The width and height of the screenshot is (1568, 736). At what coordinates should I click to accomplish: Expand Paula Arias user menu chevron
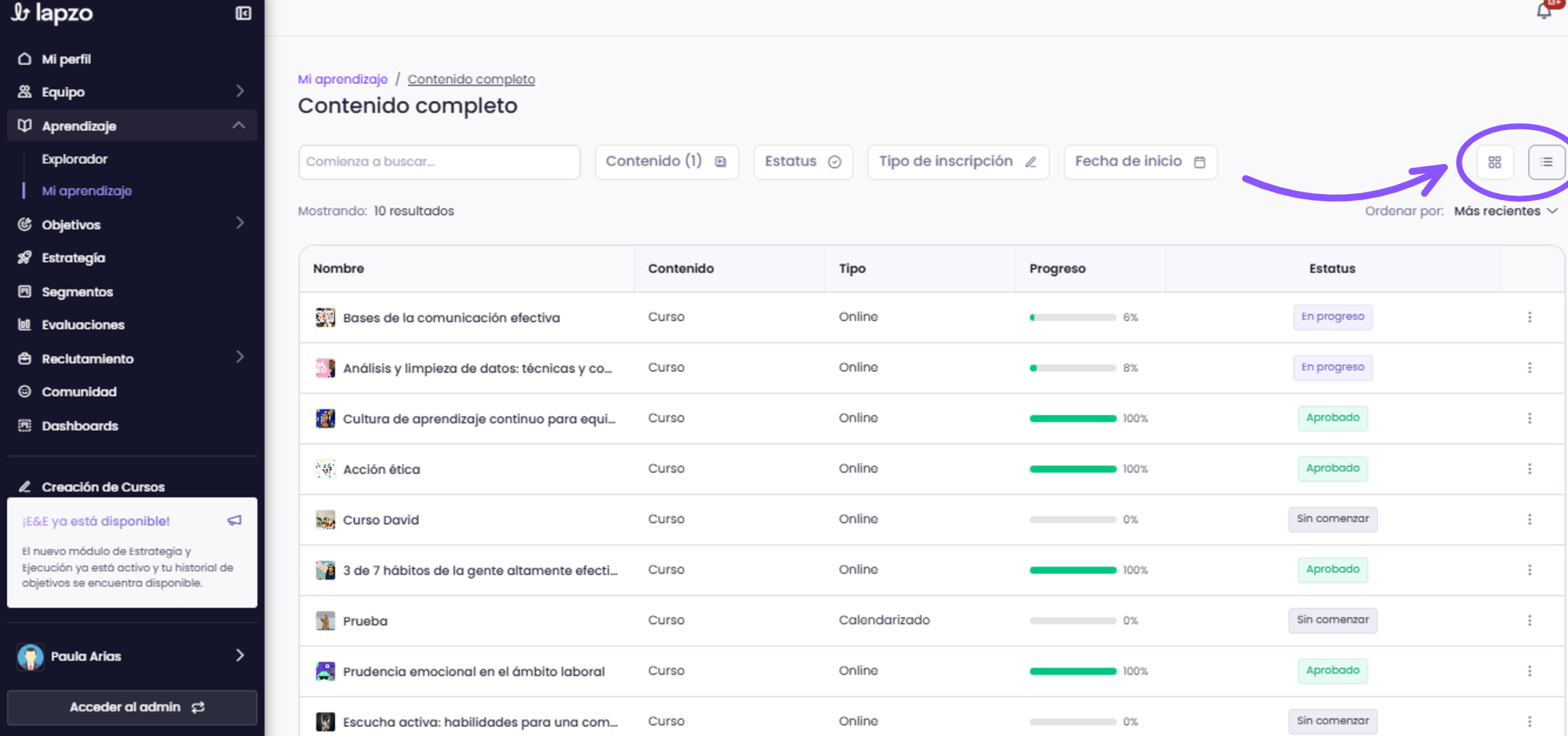[x=240, y=655]
